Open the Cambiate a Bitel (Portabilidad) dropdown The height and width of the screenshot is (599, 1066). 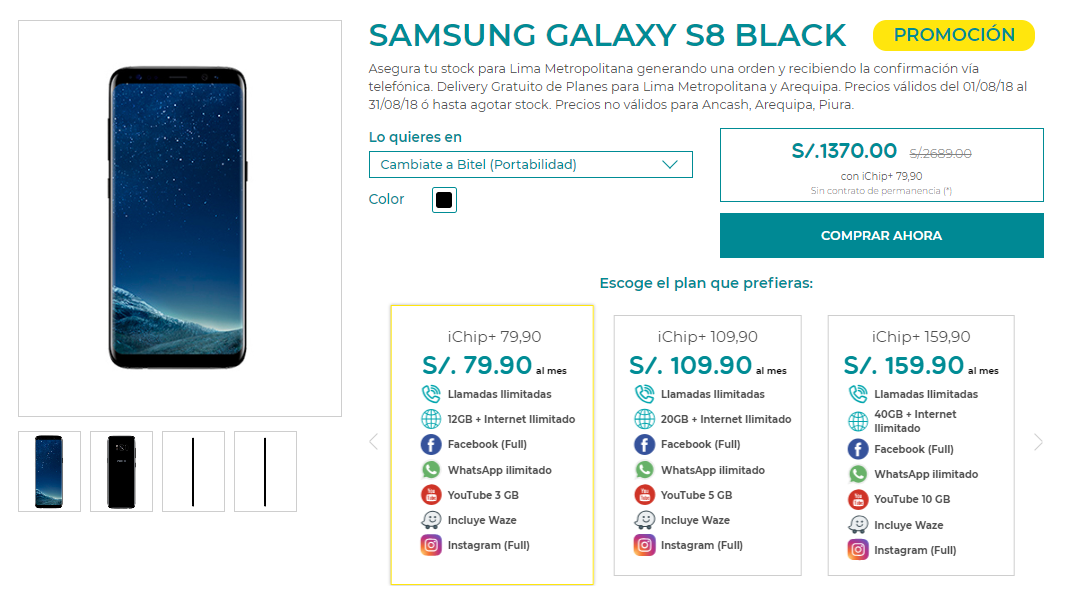tap(531, 165)
